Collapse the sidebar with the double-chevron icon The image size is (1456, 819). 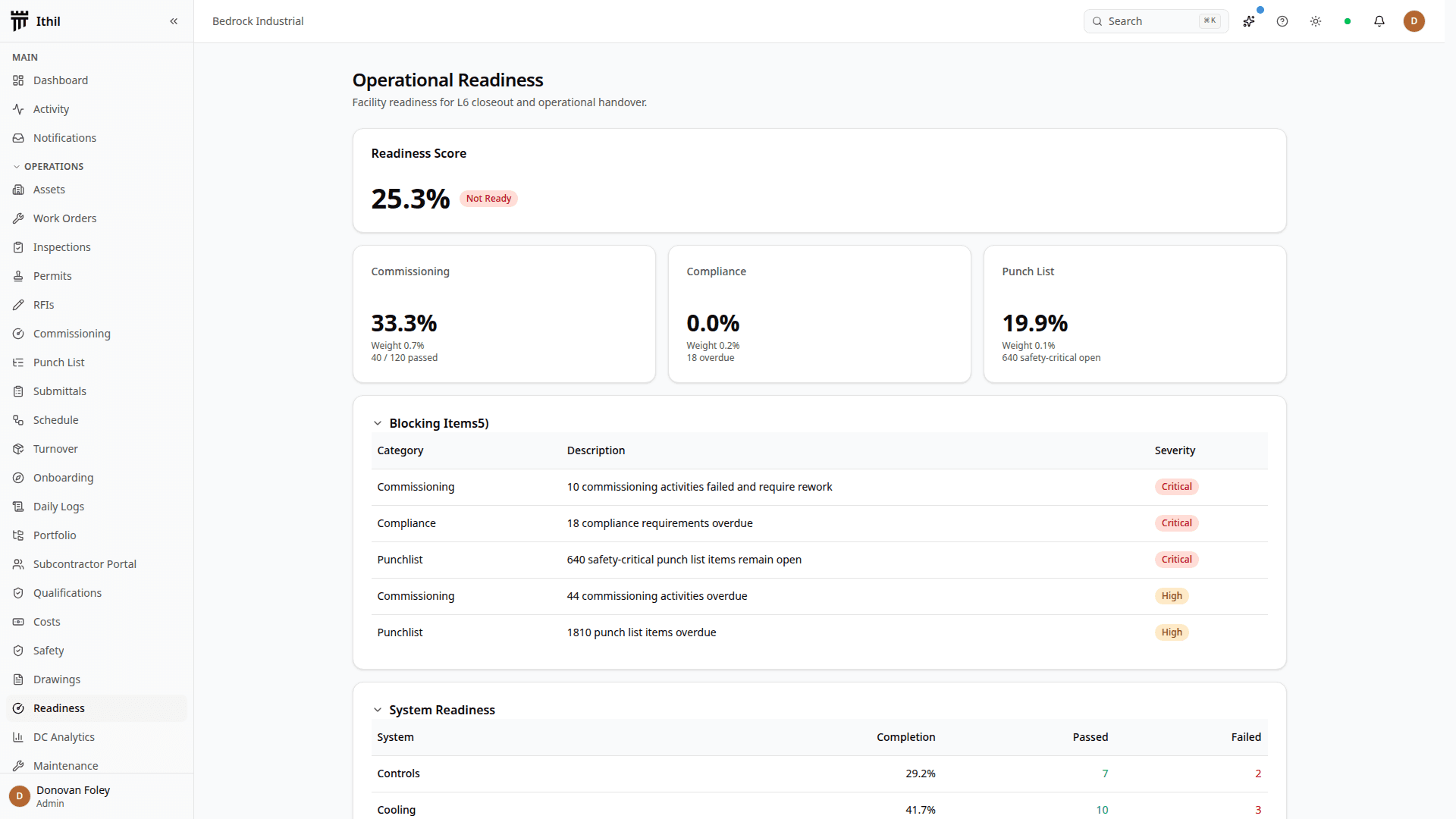point(174,21)
